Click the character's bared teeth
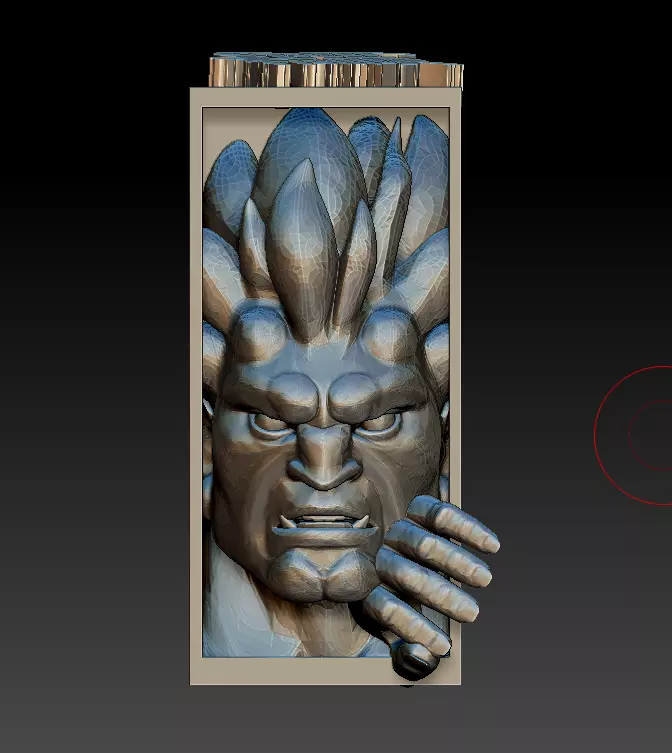The height and width of the screenshot is (753, 672). (x=325, y=521)
